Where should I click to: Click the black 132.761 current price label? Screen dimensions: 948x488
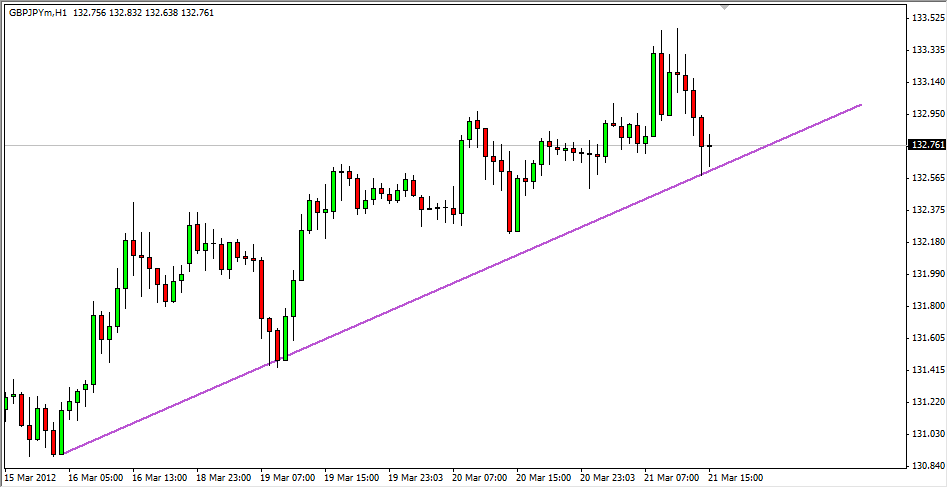(x=926, y=145)
